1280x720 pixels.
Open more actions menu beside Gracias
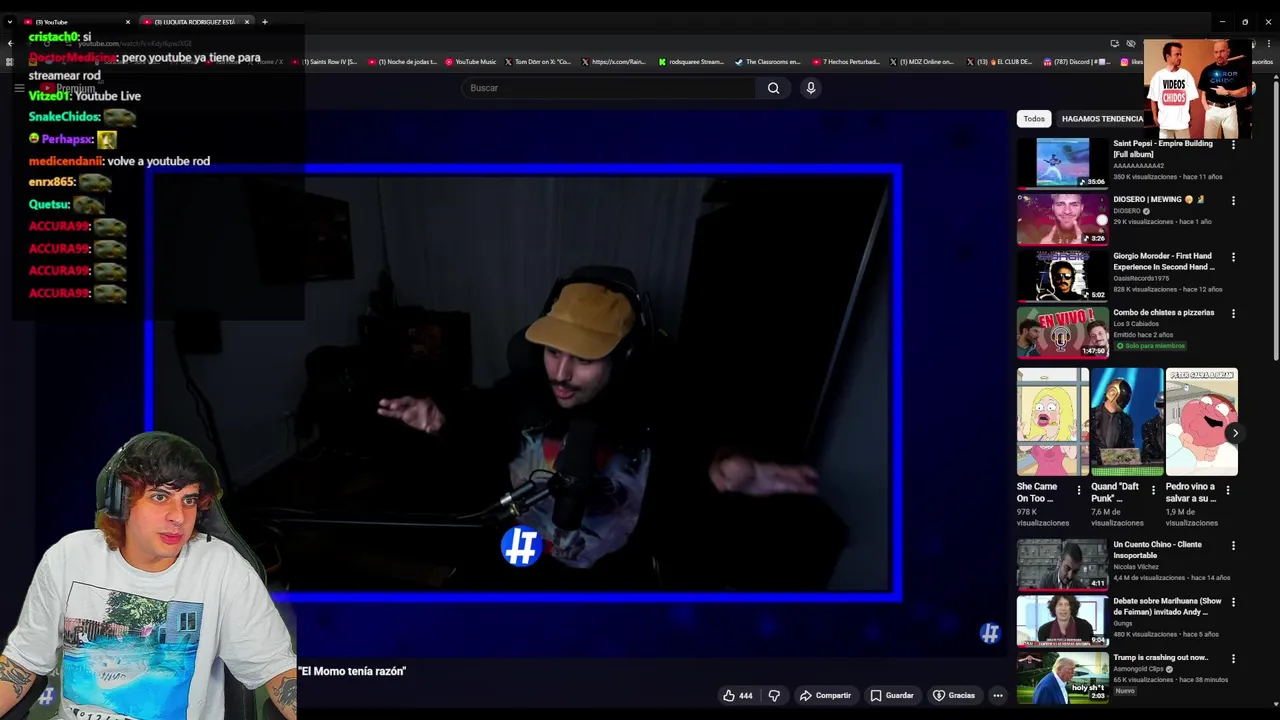(998, 695)
